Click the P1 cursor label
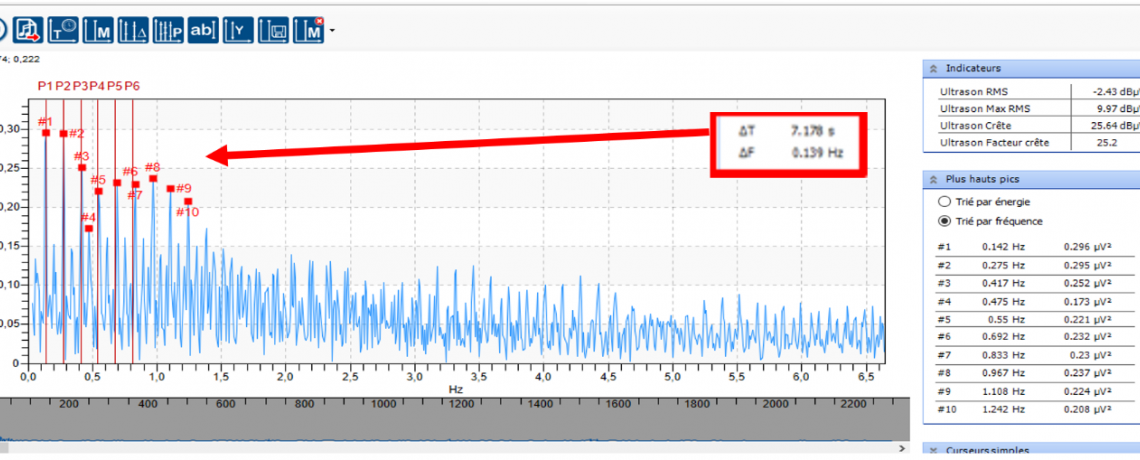This screenshot has width=1140, height=460. click(45, 86)
